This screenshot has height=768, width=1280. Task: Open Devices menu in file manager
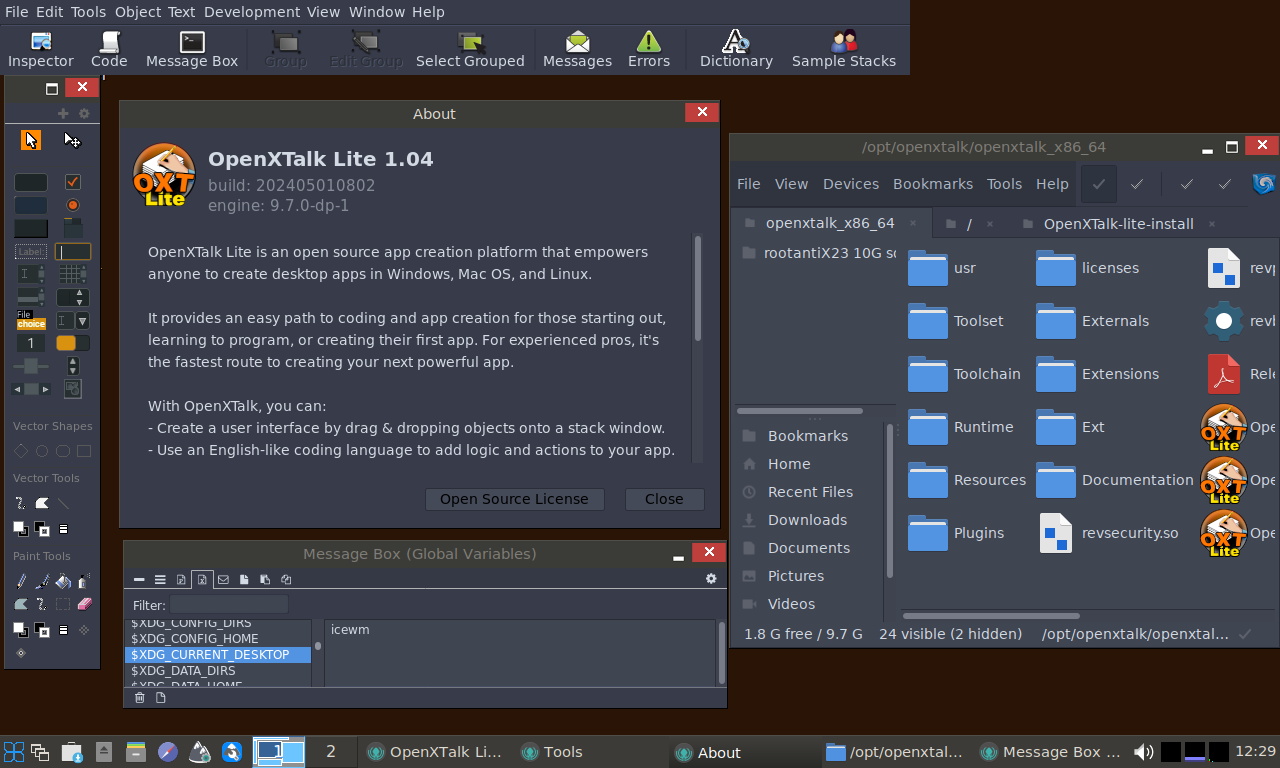pyautogui.click(x=851, y=184)
